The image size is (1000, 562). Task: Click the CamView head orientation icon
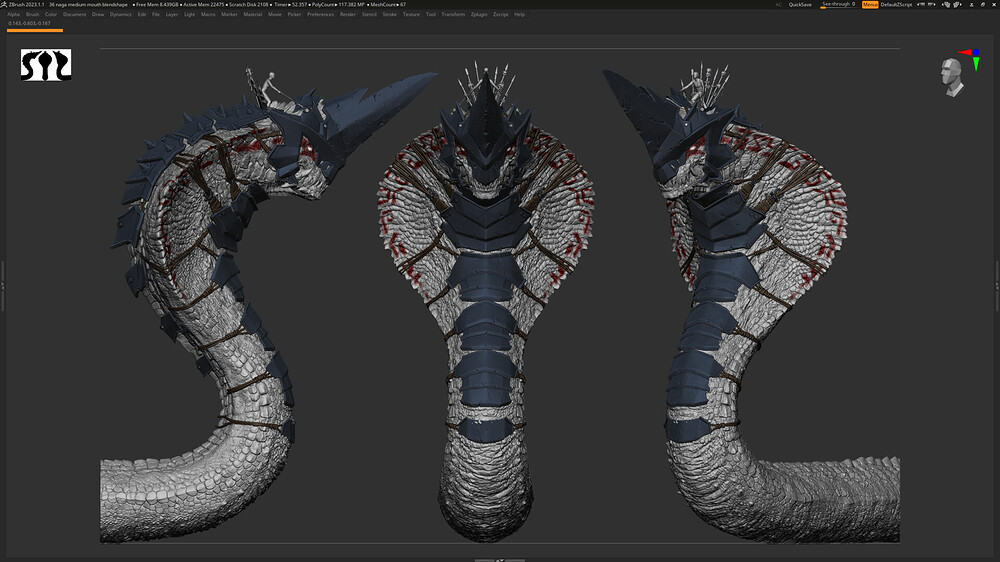click(952, 76)
